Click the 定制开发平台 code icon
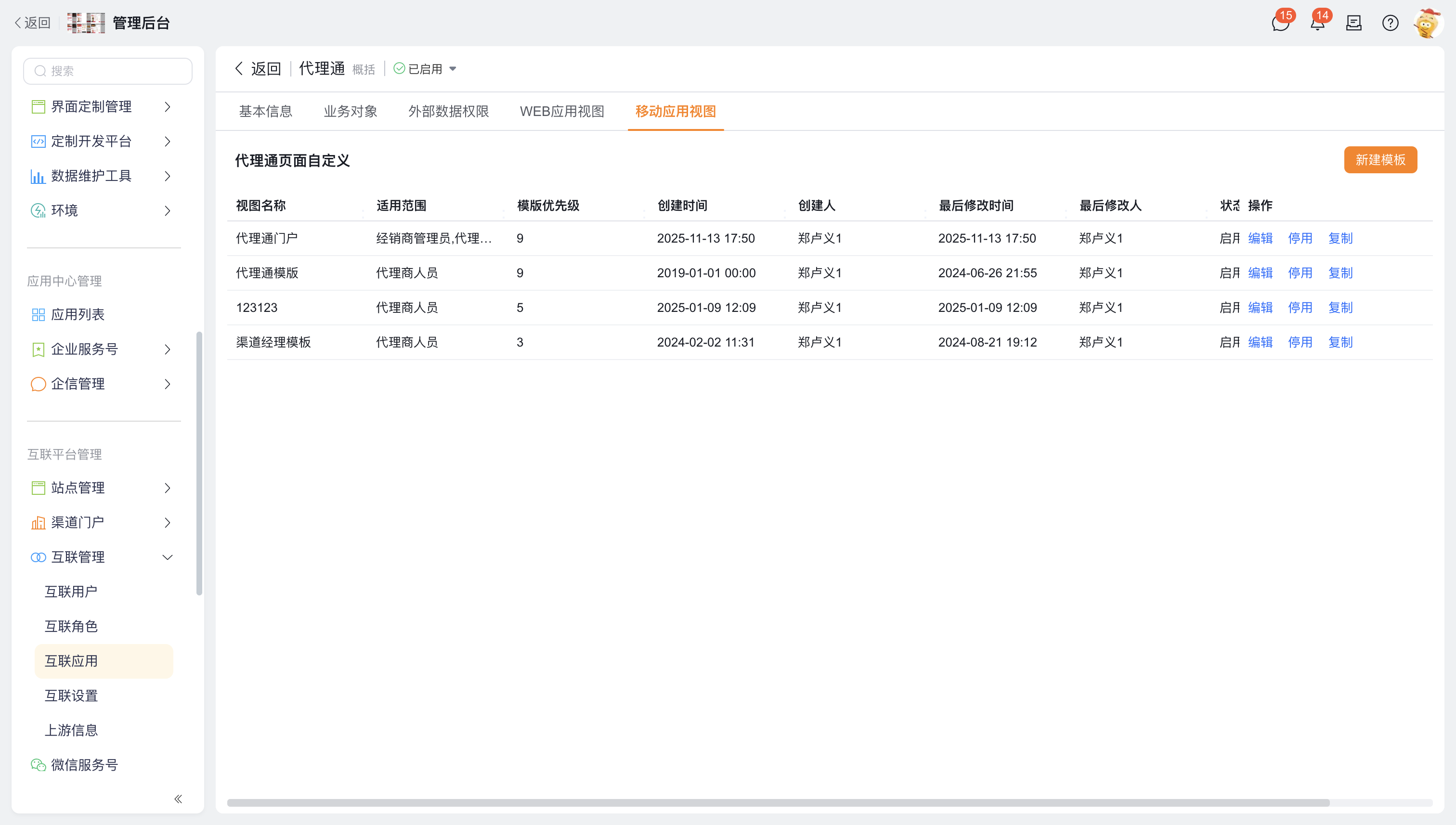 click(x=38, y=141)
